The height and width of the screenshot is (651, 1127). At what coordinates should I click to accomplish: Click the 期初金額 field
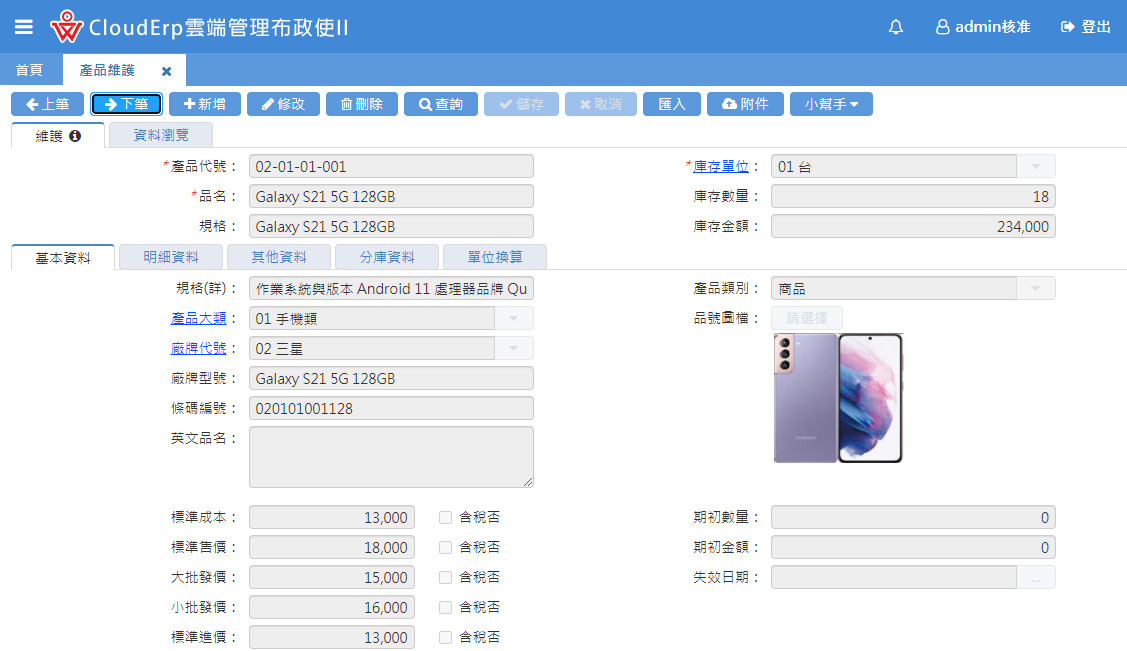click(x=913, y=548)
